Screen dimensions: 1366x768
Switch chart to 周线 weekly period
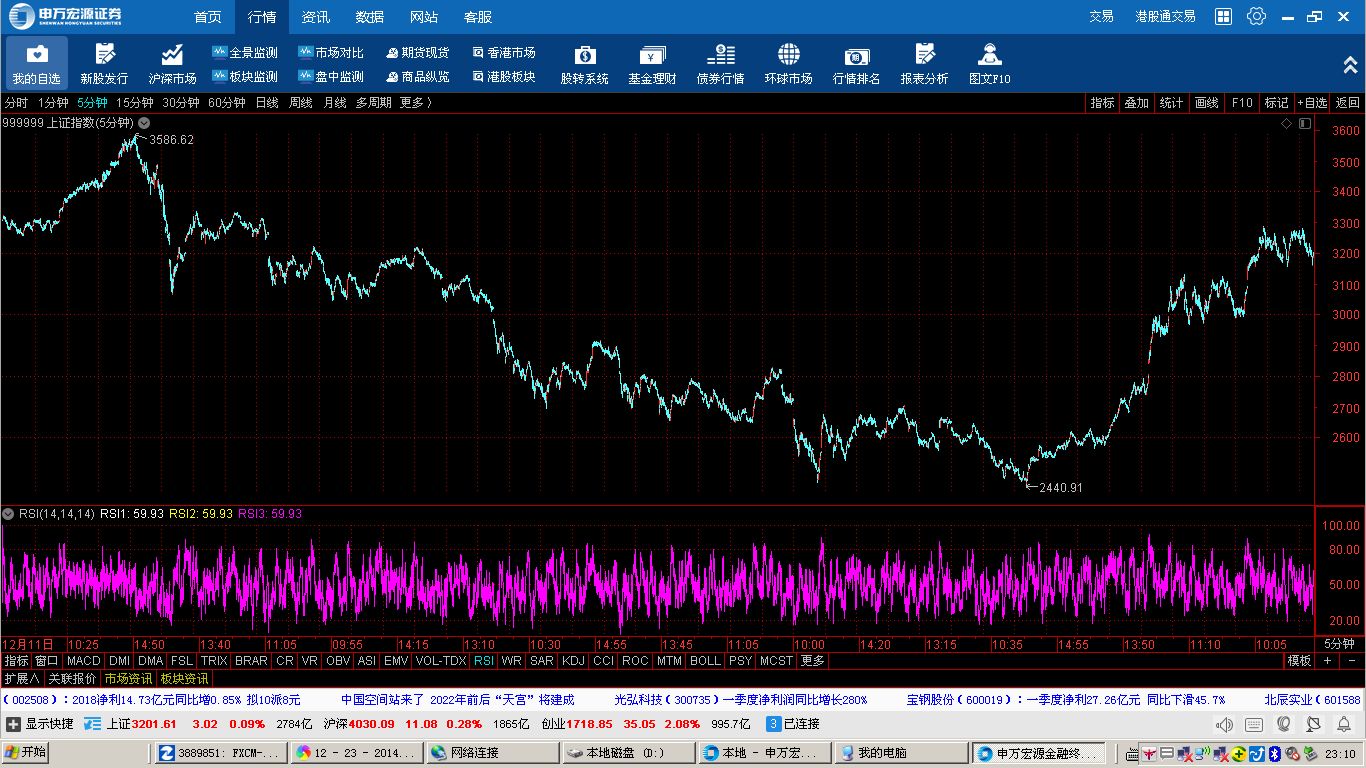(x=300, y=102)
